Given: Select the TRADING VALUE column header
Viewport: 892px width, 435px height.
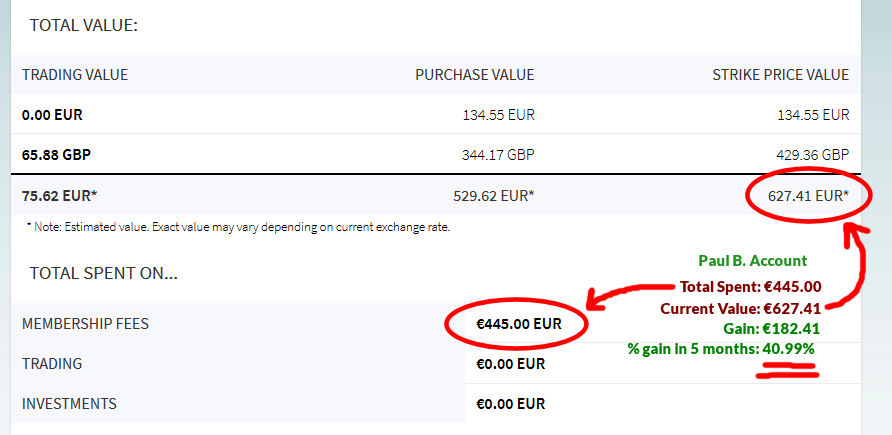Looking at the screenshot, I should (75, 74).
